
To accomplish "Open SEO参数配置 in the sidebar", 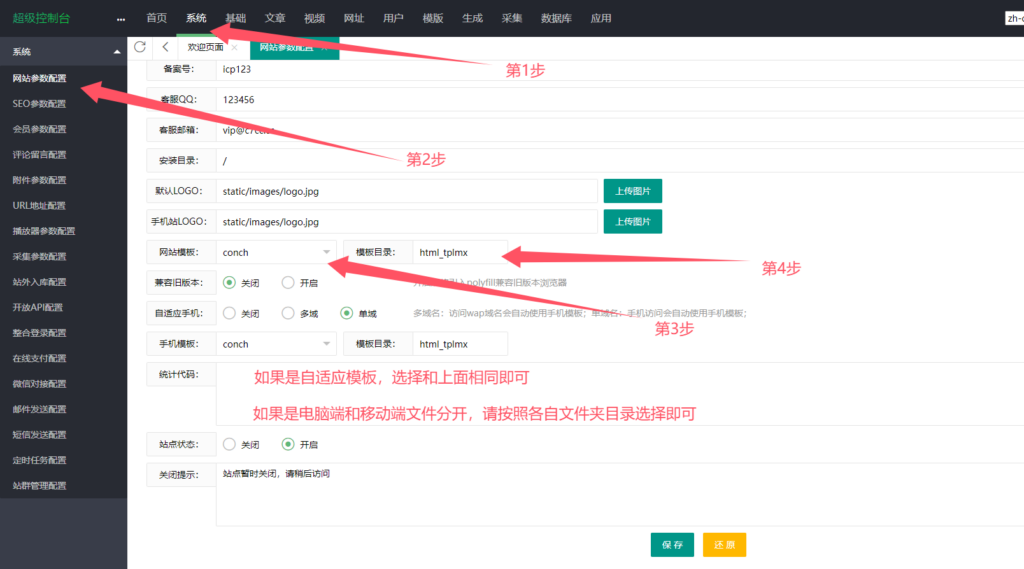I will point(39,104).
